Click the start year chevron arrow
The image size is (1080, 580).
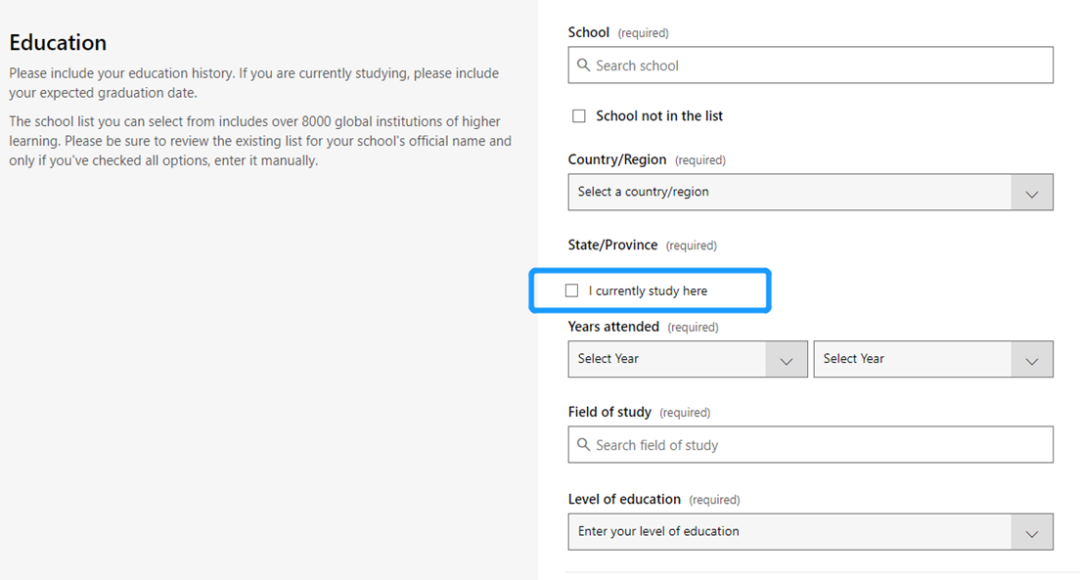click(x=786, y=360)
